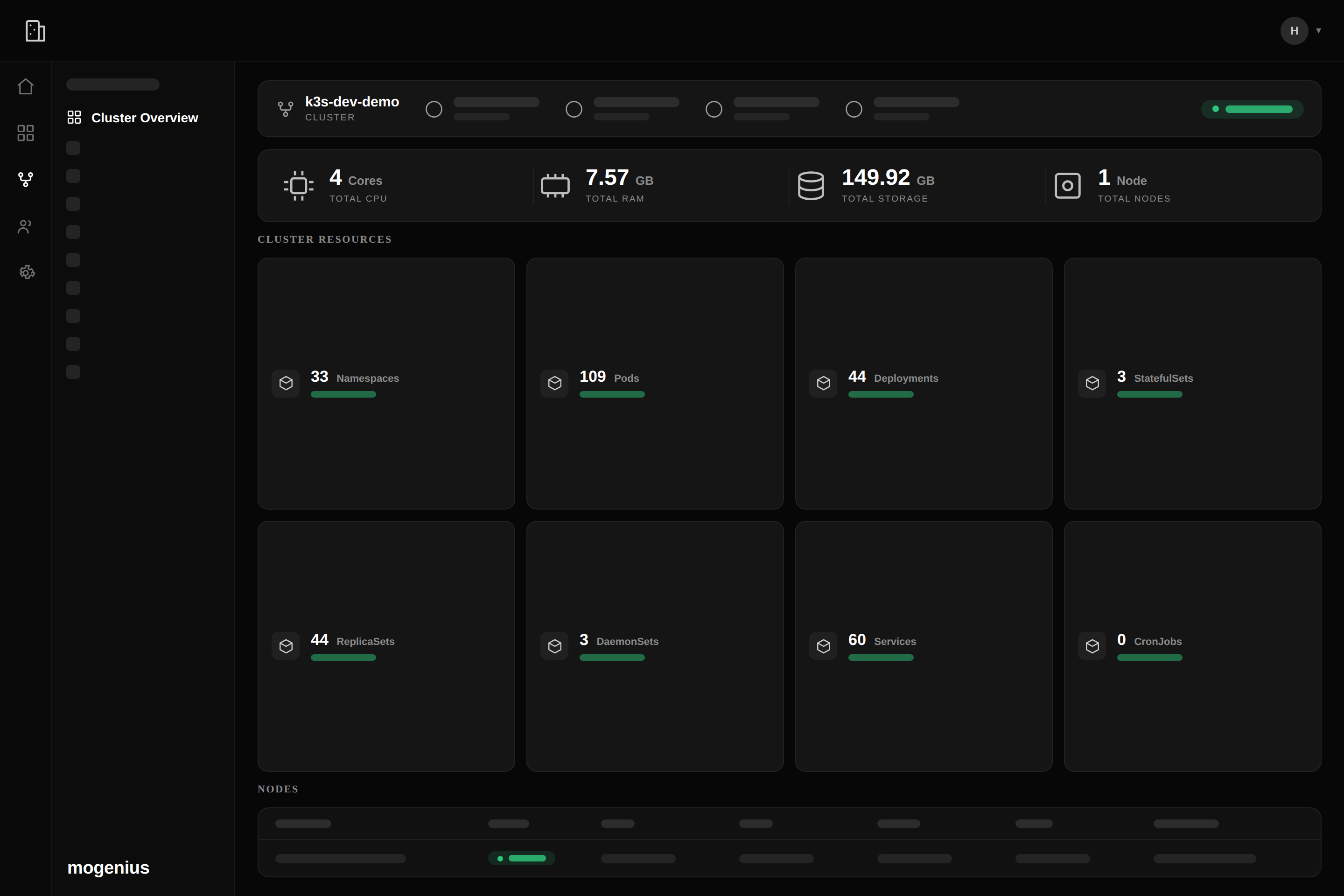Image resolution: width=1344 pixels, height=896 pixels.
Task: Click the 109 Pods label
Action: 609,377
